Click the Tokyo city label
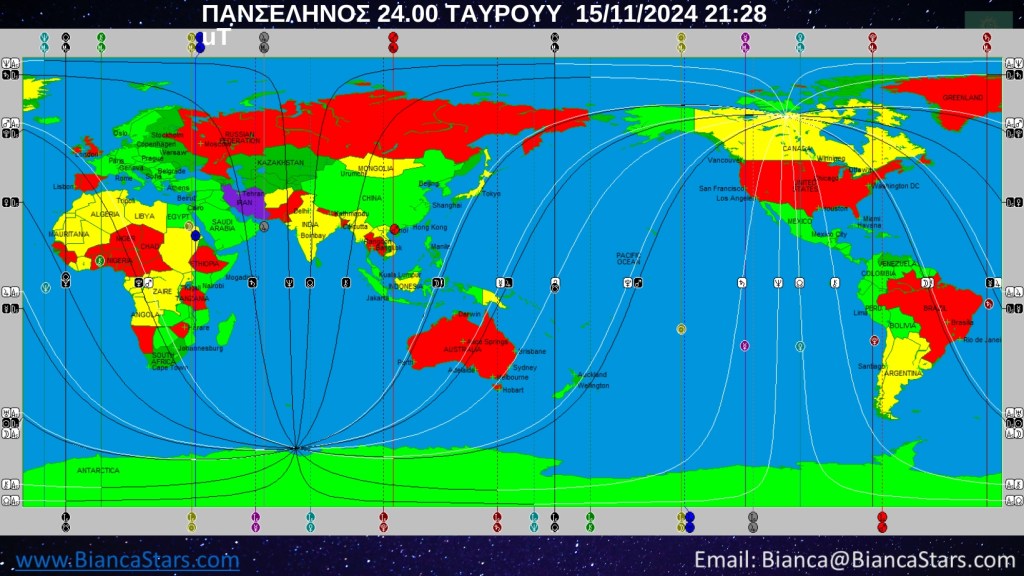Viewport: 1024px width, 576px height. click(x=491, y=194)
